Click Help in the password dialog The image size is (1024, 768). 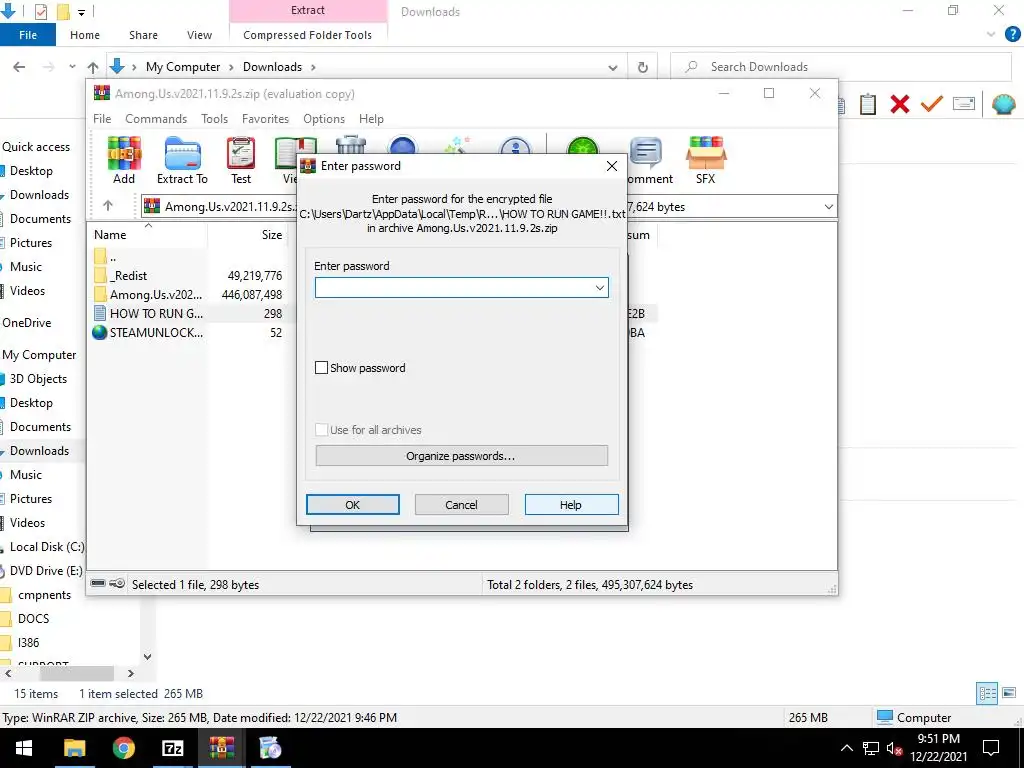tap(571, 504)
